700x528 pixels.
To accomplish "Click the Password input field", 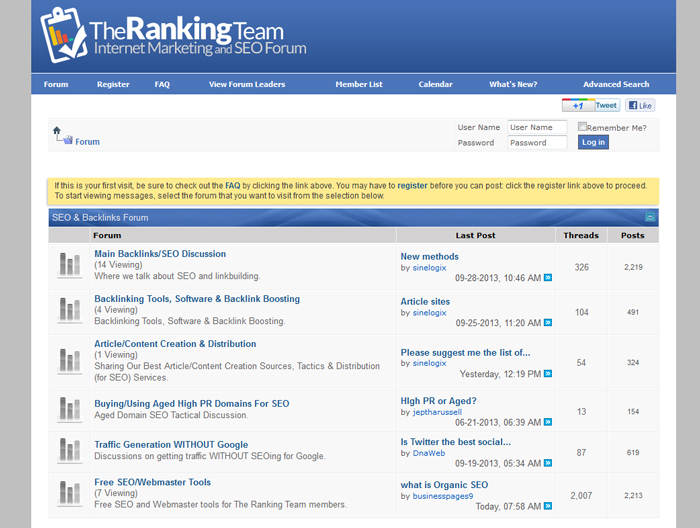I will click(537, 142).
